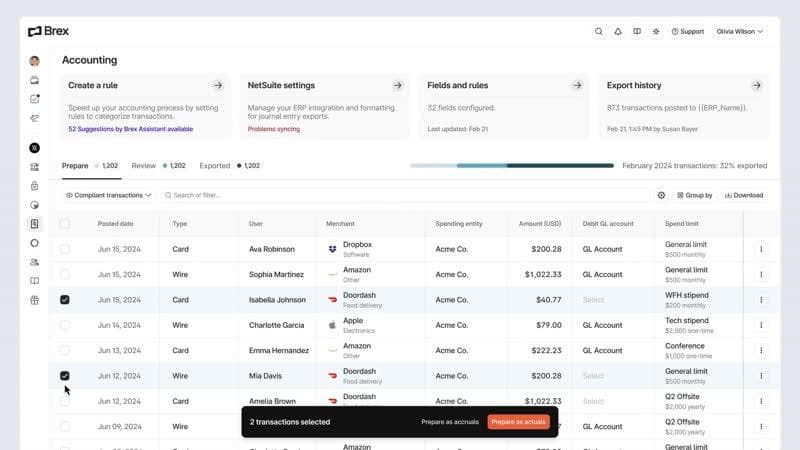Click the gift icon in left sidebar
Image resolution: width=800 pixels, height=450 pixels.
click(35, 299)
